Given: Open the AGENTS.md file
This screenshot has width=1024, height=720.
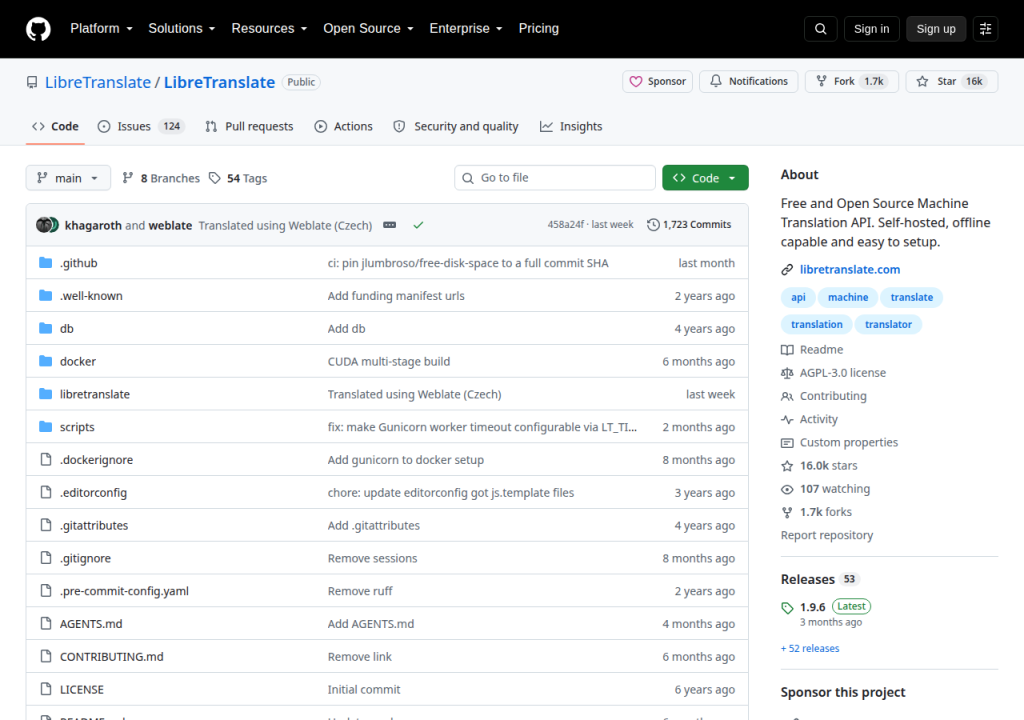Looking at the screenshot, I should pos(91,623).
